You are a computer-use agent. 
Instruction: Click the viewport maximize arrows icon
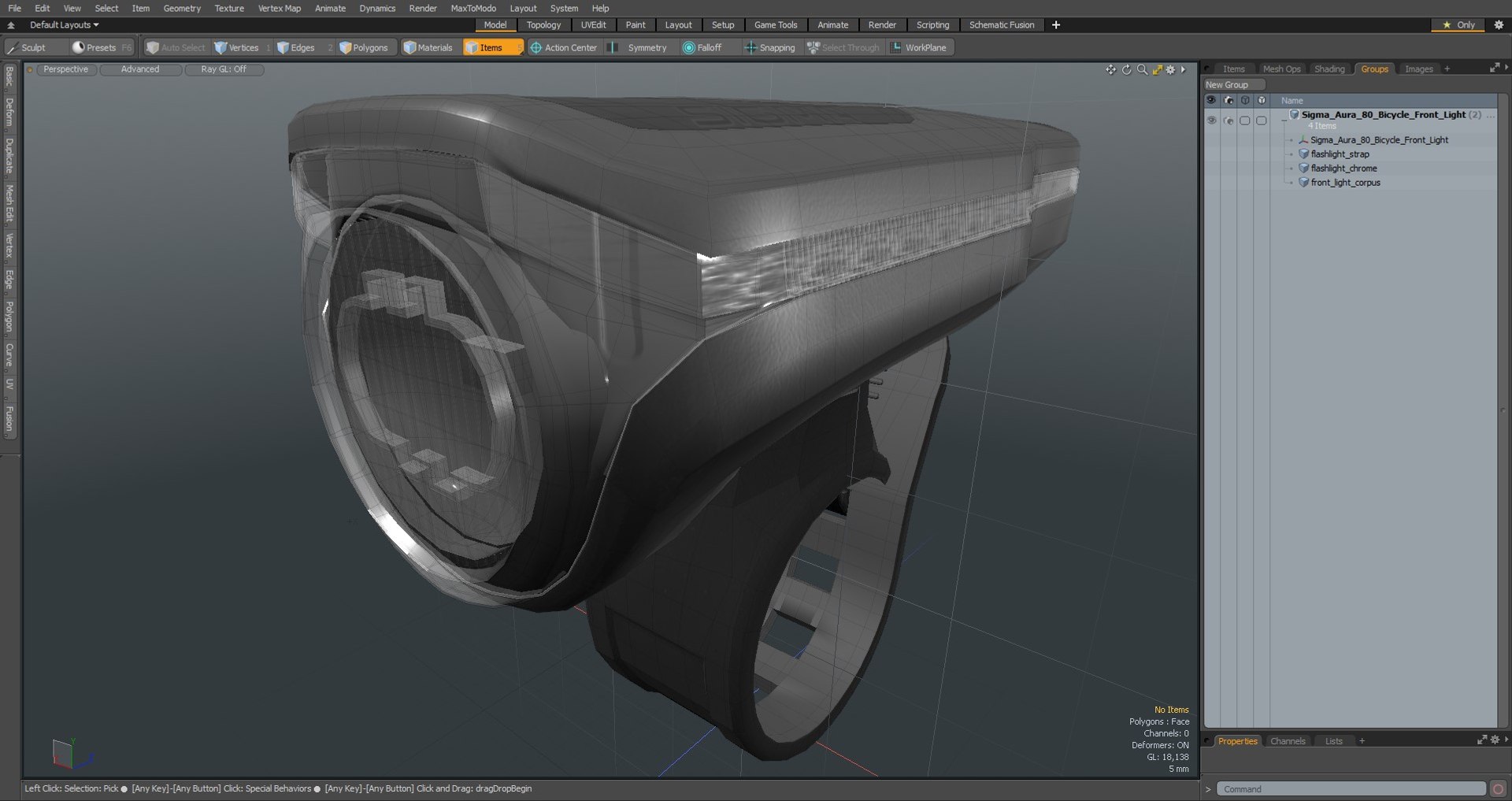[x=1157, y=69]
